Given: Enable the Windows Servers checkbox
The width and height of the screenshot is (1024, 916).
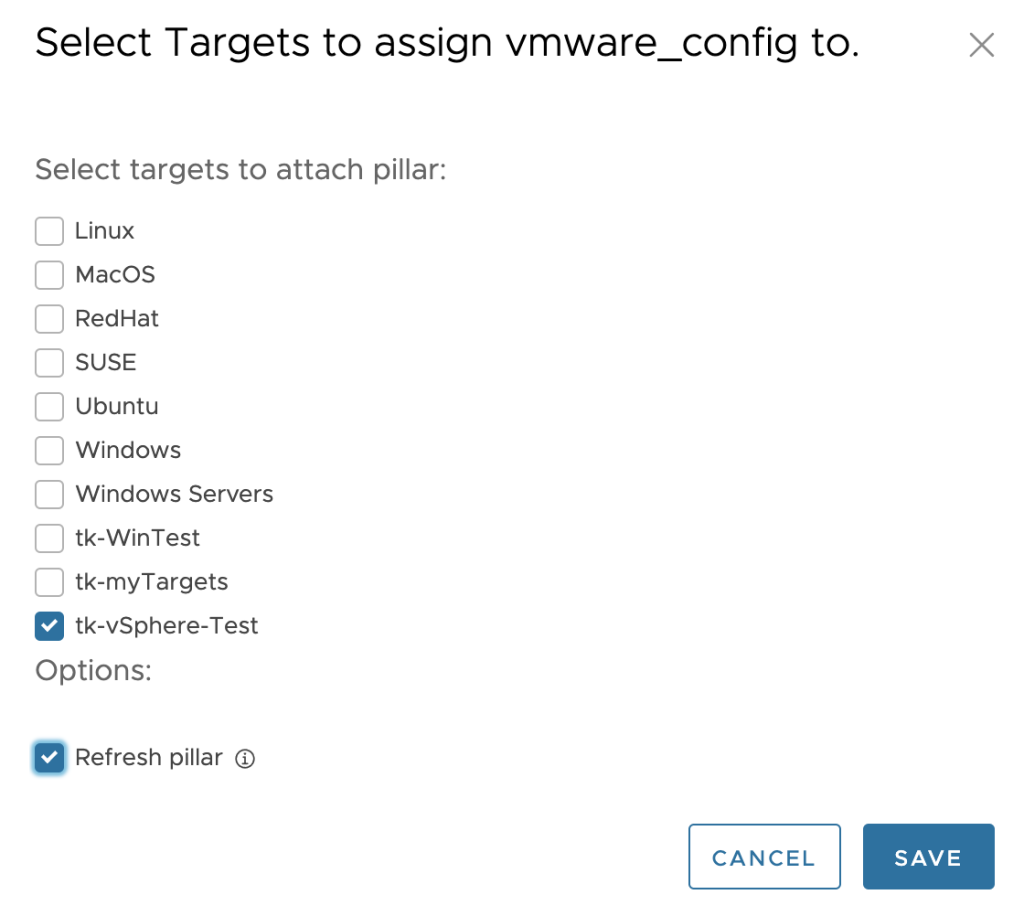Looking at the screenshot, I should [x=50, y=494].
